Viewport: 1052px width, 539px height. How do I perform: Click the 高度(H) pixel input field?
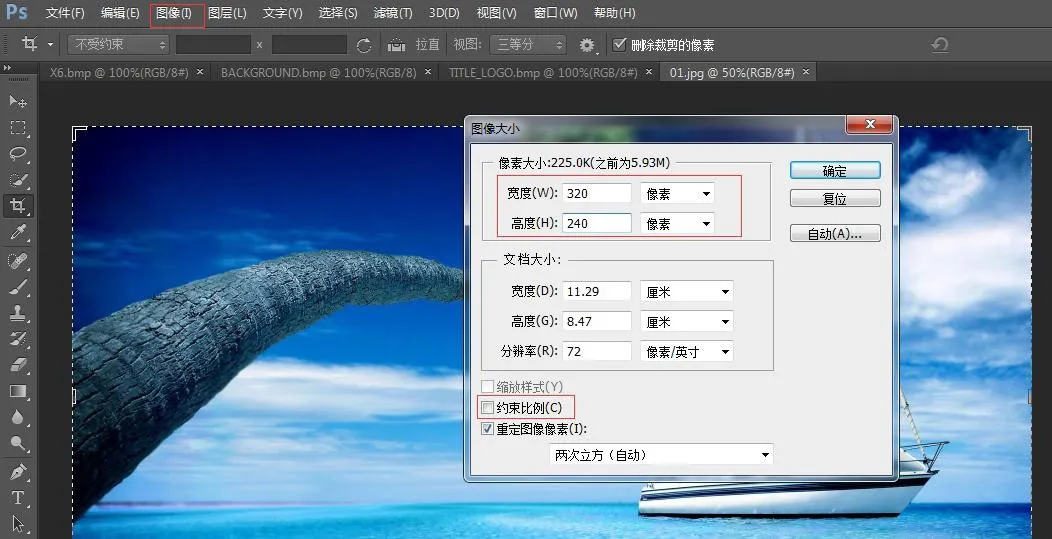click(597, 224)
